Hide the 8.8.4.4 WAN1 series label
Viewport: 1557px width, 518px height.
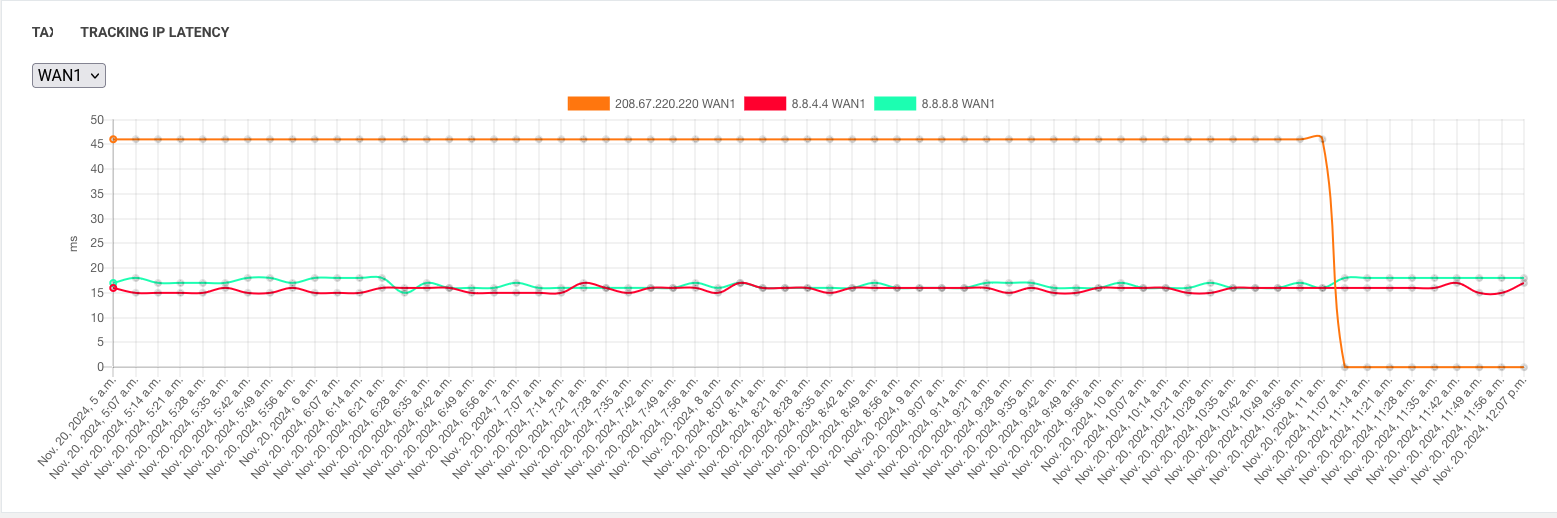835,103
